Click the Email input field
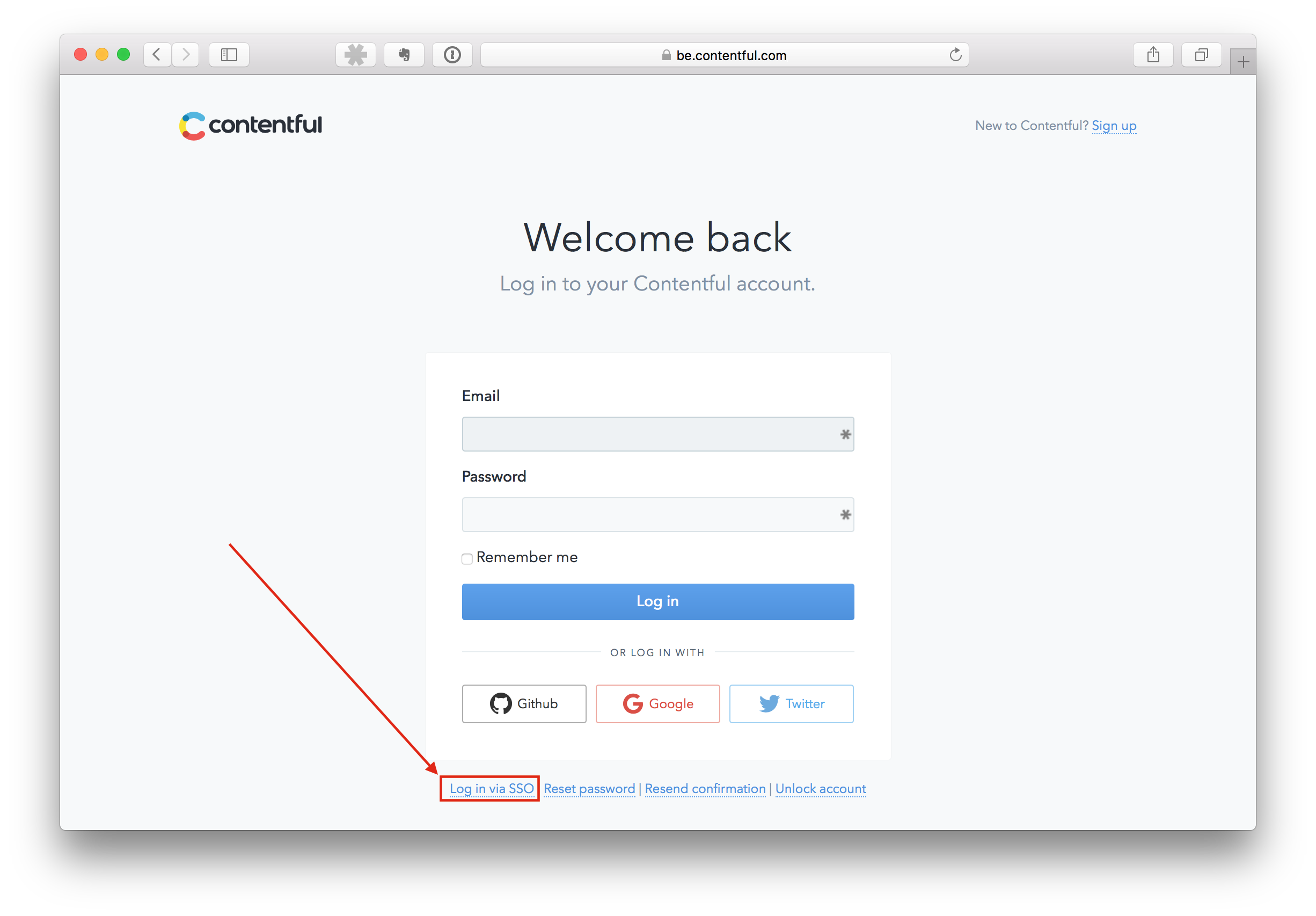Viewport: 1316px width, 916px height. [x=657, y=434]
